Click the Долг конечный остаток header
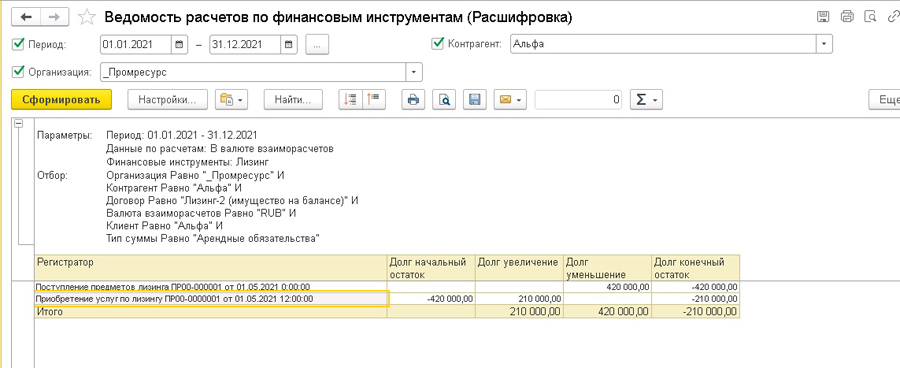The width and height of the screenshot is (900, 368). (695, 268)
